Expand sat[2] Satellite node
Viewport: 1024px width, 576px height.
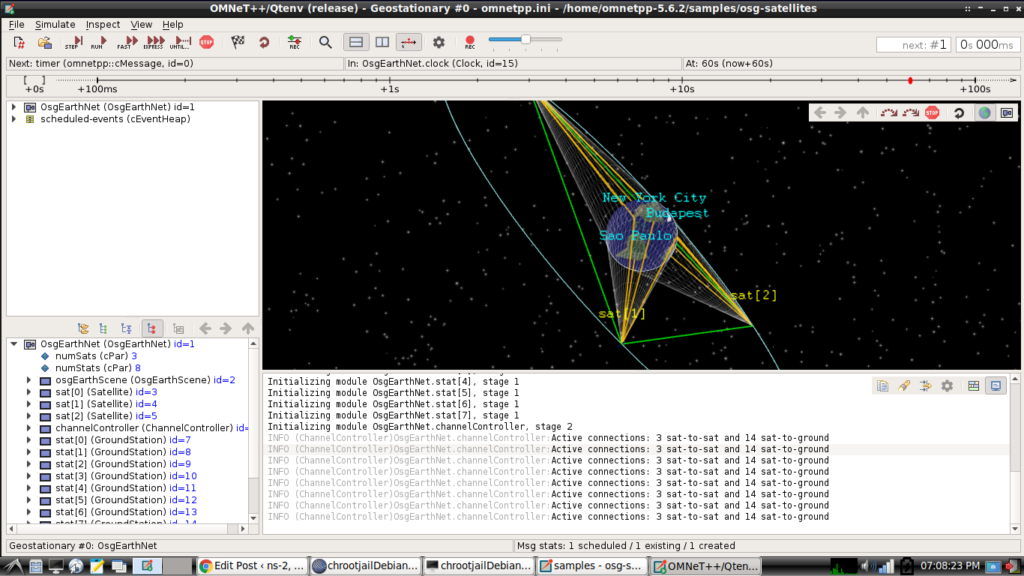click(29, 416)
